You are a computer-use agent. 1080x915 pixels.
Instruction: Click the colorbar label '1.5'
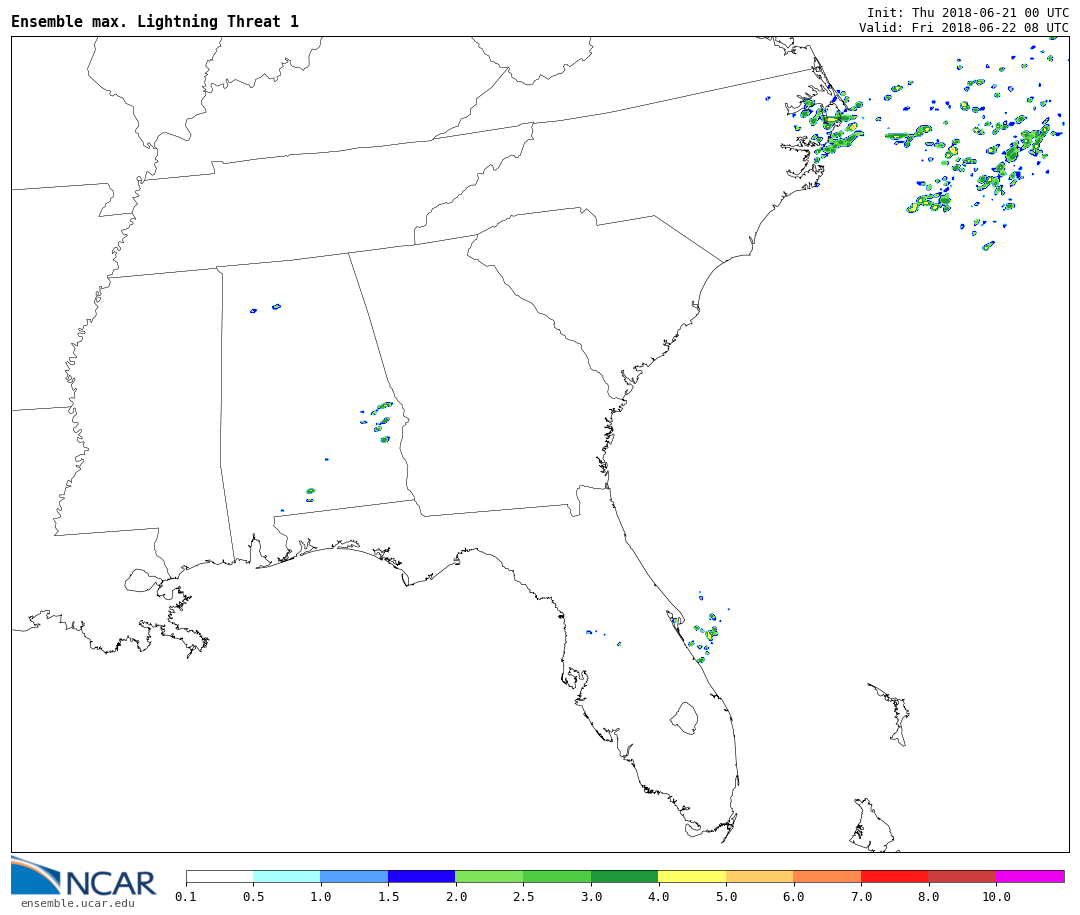[388, 896]
